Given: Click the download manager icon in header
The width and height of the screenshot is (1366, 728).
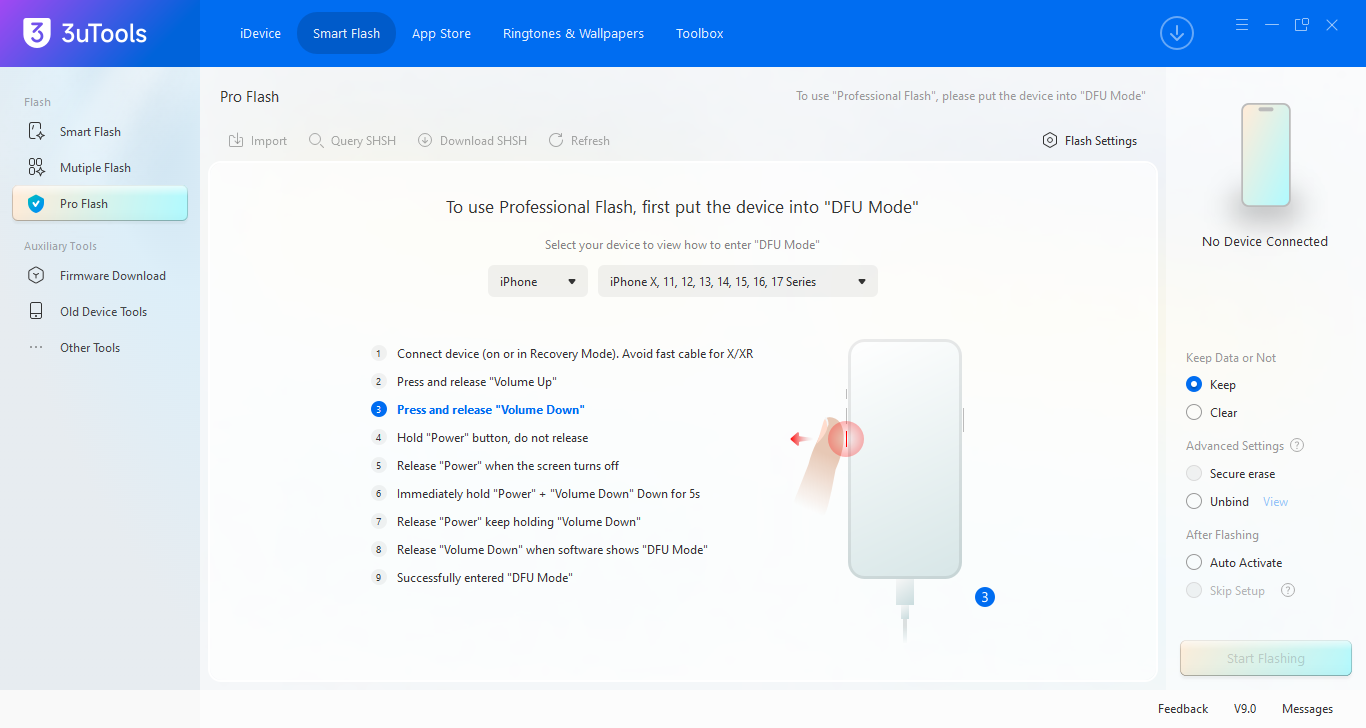Looking at the screenshot, I should [x=1177, y=33].
